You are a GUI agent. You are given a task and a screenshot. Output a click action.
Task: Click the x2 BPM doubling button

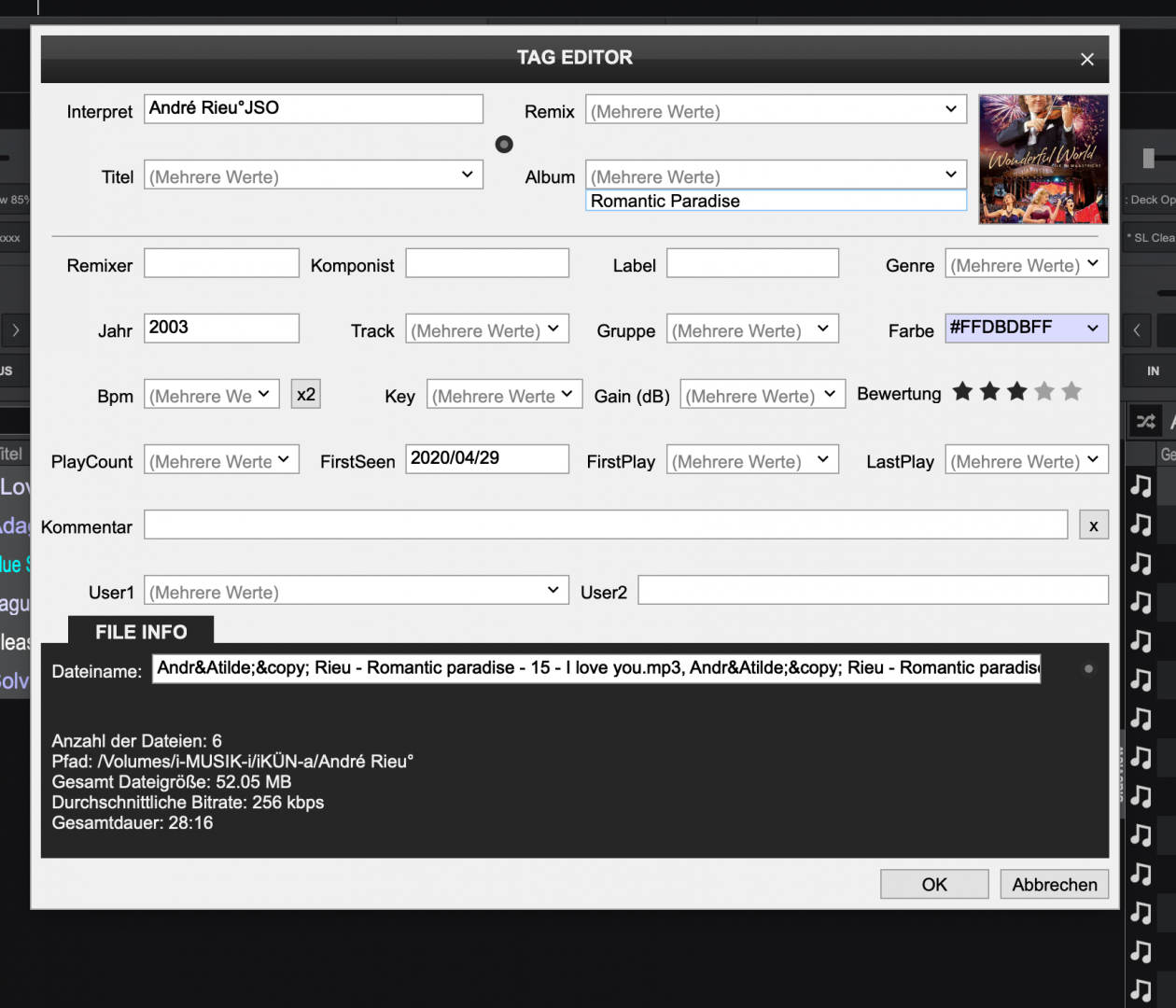point(305,395)
